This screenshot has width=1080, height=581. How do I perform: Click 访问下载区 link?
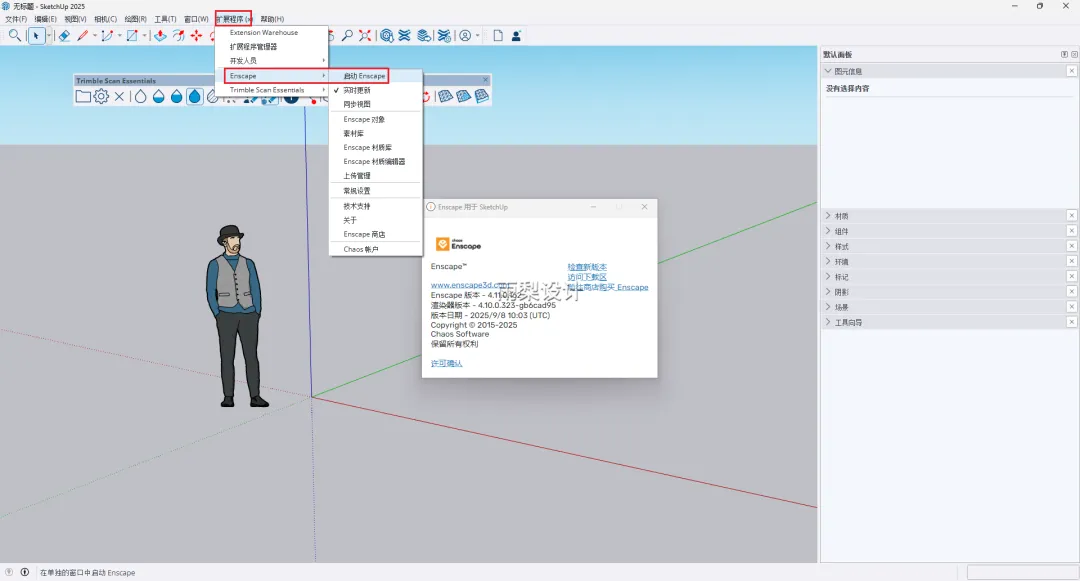pyautogui.click(x=587, y=277)
